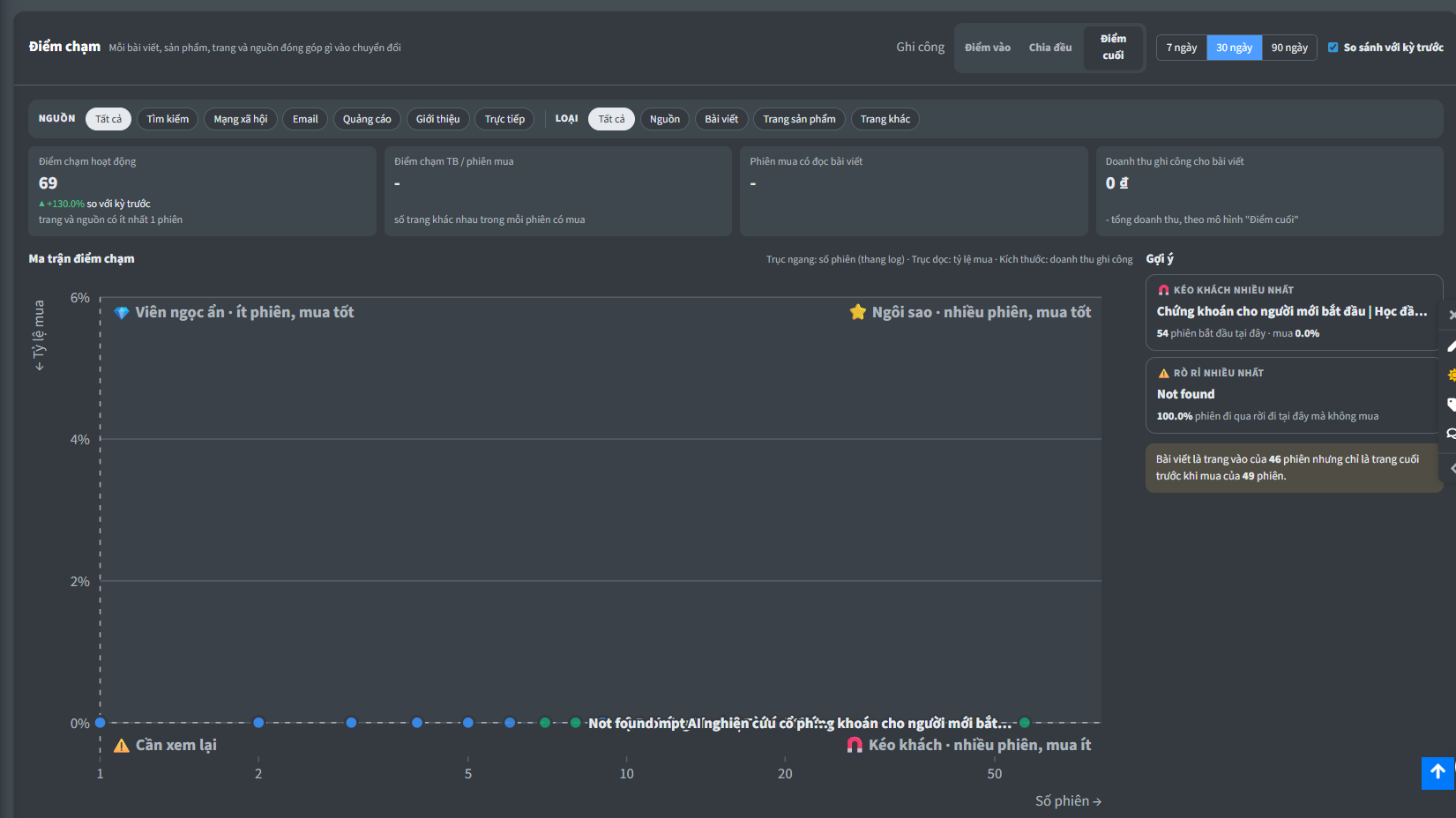Filter type by Trang sản phẩm
The height and width of the screenshot is (818, 1456).
(x=799, y=119)
